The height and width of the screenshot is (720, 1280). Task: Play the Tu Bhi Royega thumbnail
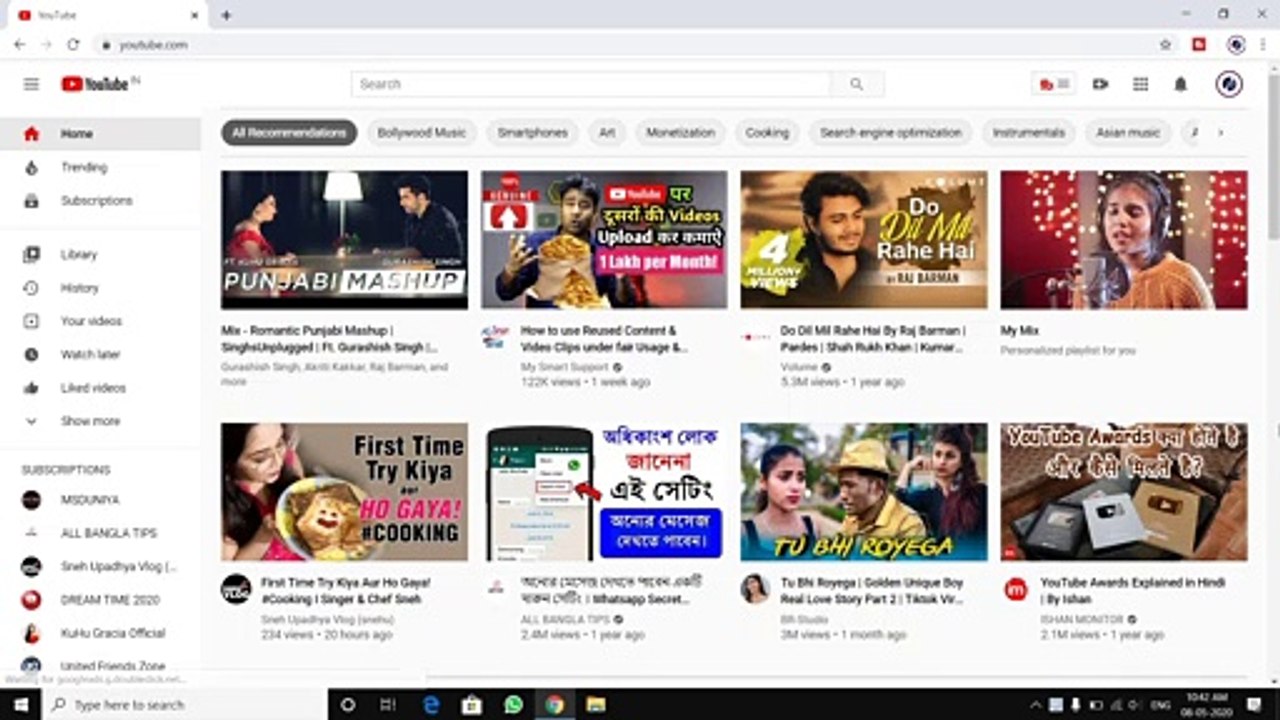click(x=864, y=492)
